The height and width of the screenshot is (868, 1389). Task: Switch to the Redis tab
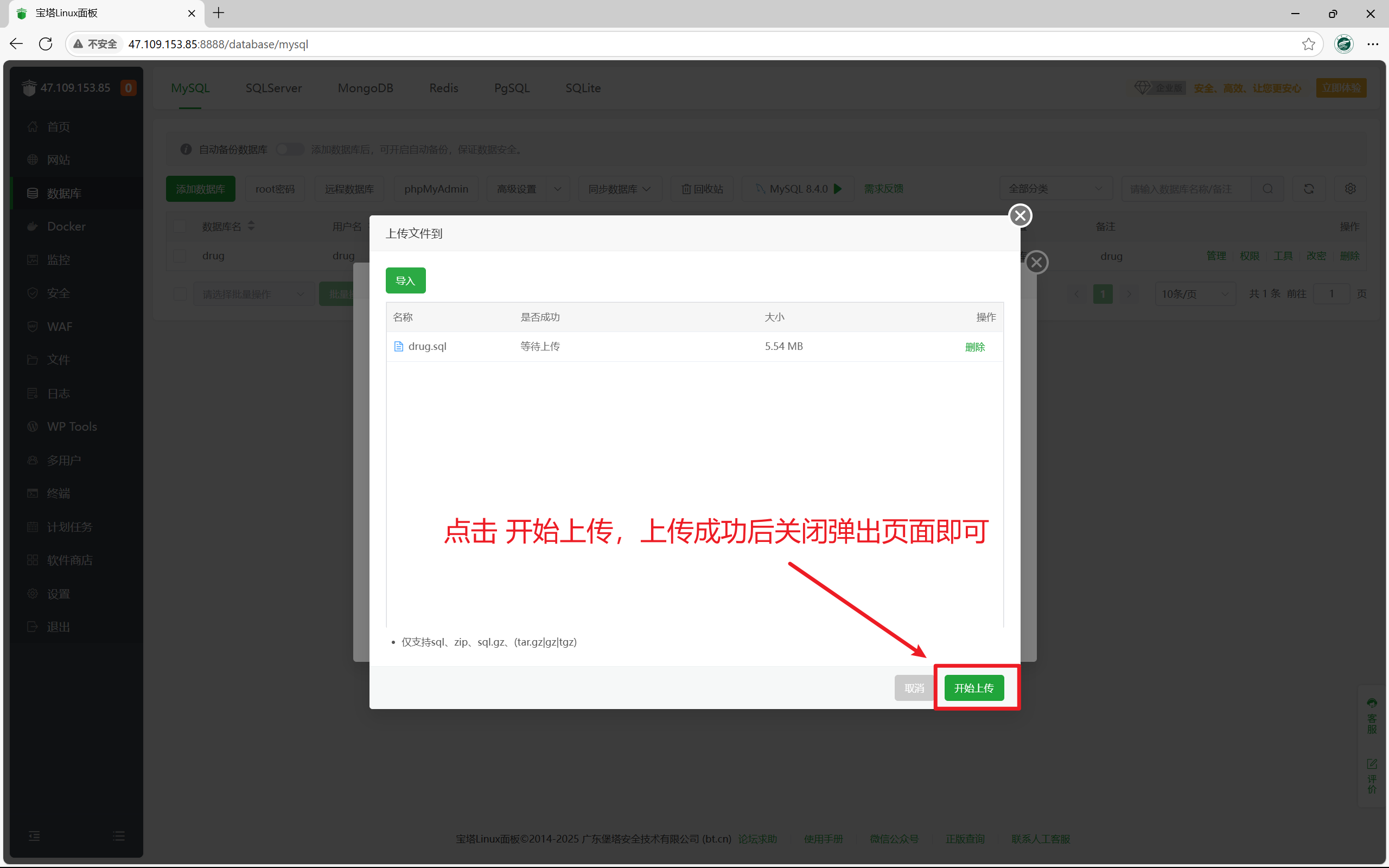443,88
